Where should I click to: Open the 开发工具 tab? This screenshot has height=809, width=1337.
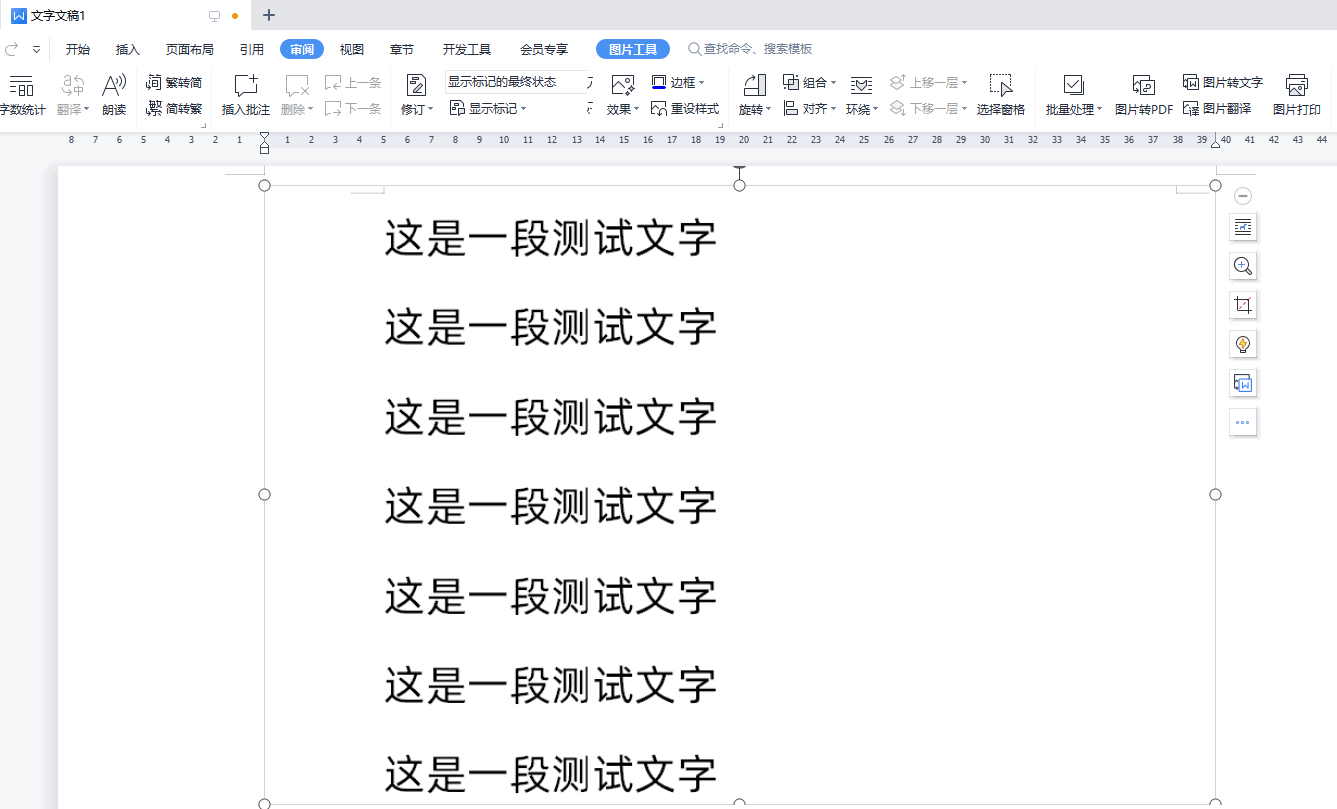[x=467, y=49]
